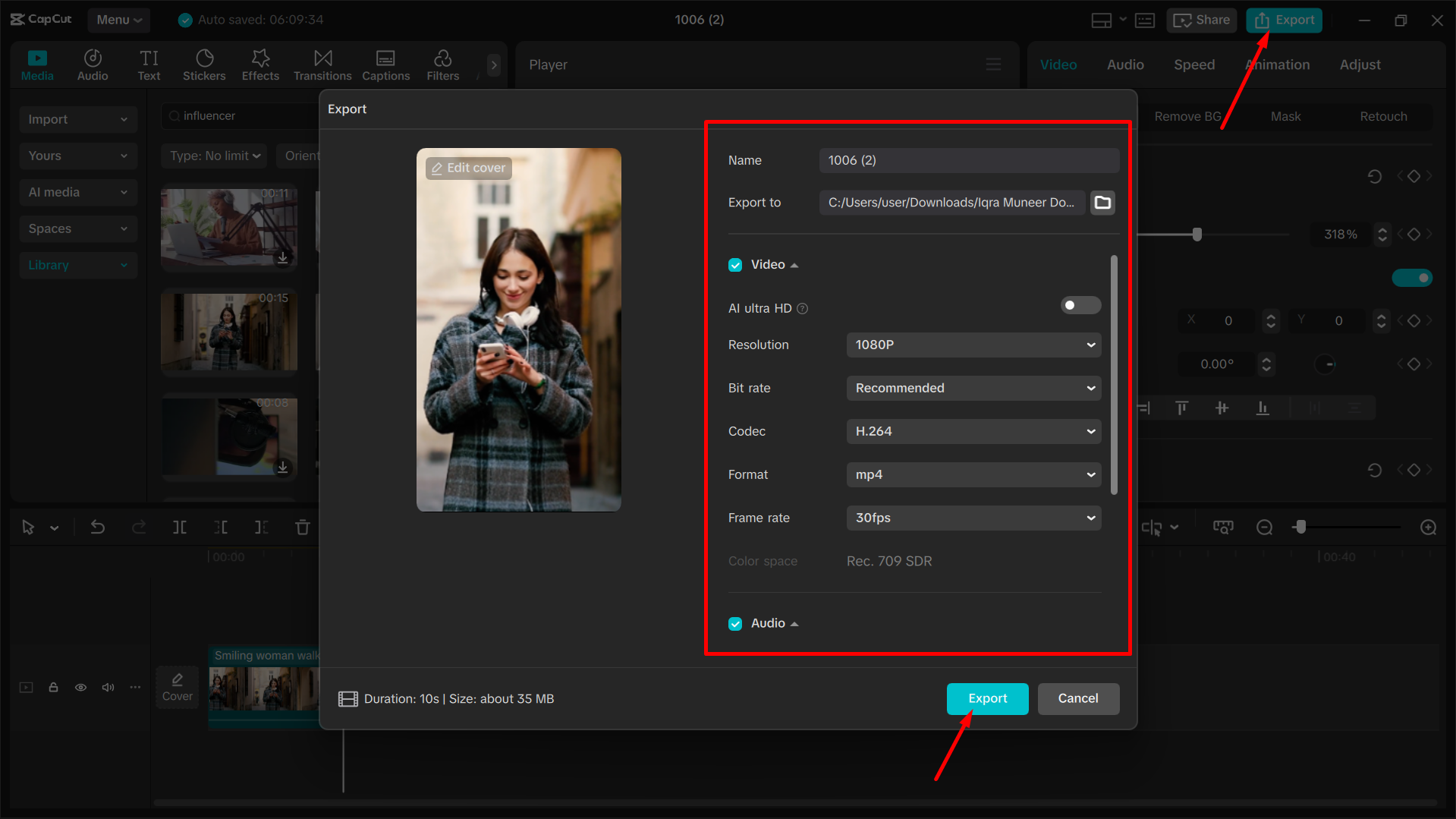Open the Filters panel
This screenshot has width=1456, height=819.
click(x=442, y=65)
